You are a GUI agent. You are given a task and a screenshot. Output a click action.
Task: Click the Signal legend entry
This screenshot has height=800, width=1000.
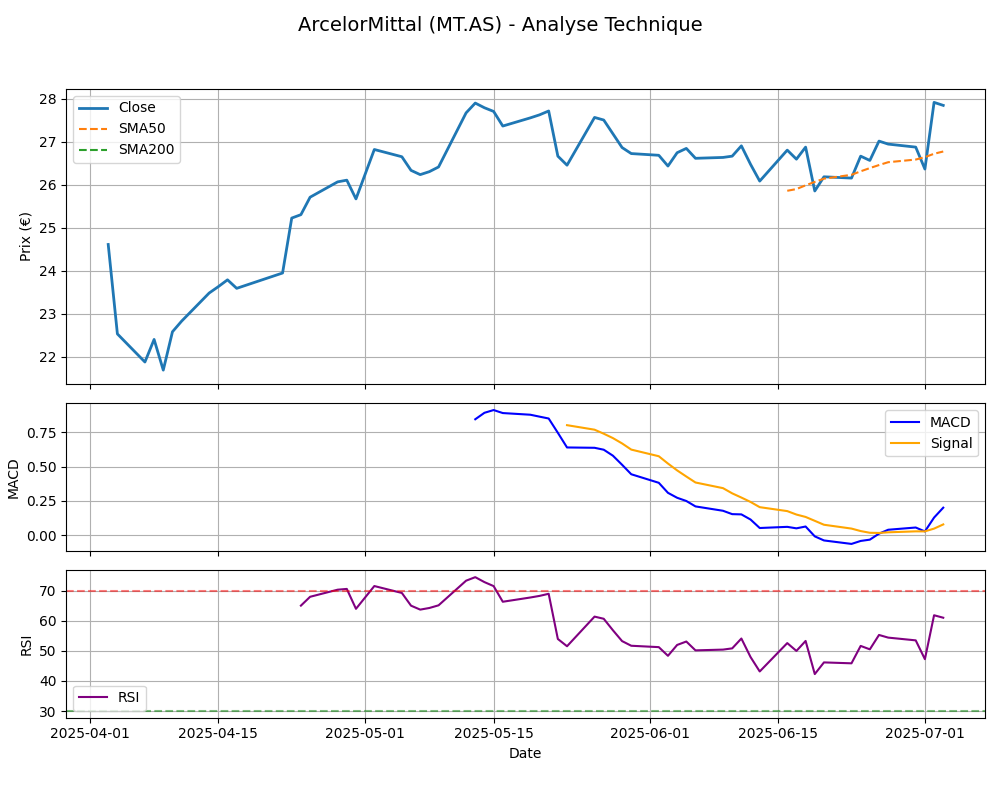point(932,443)
